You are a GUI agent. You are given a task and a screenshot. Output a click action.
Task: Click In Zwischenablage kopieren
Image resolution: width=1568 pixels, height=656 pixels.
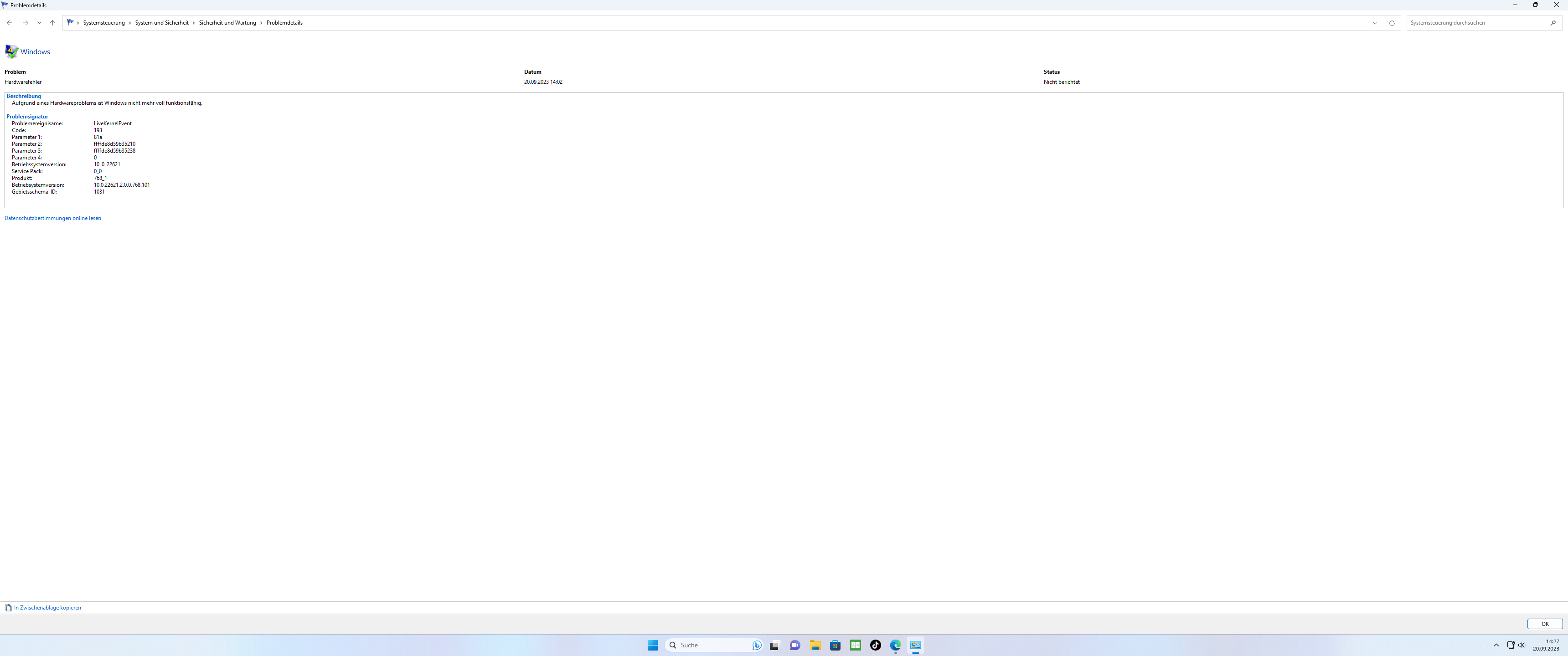point(47,607)
